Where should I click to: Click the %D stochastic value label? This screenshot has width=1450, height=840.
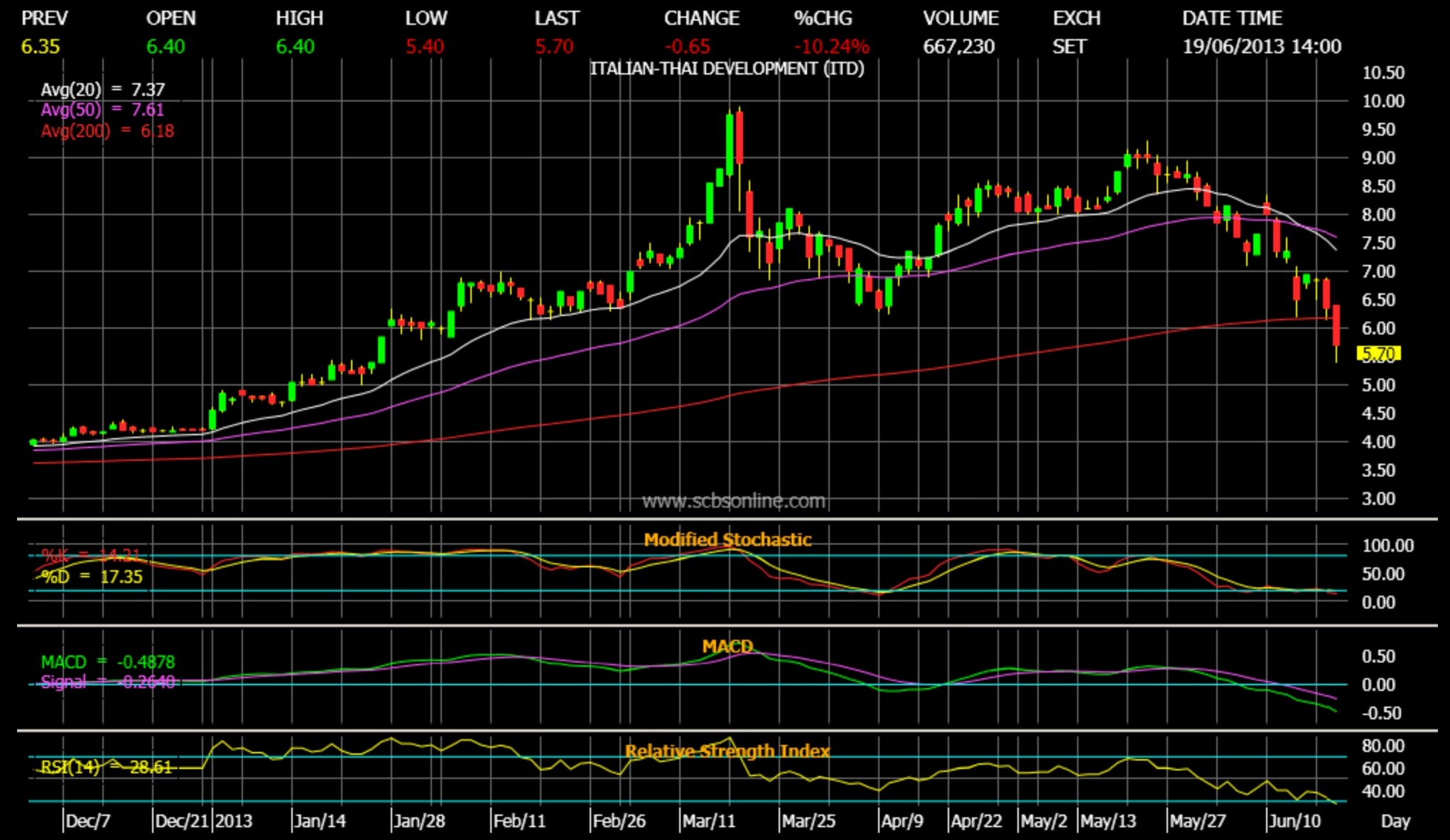[x=92, y=577]
